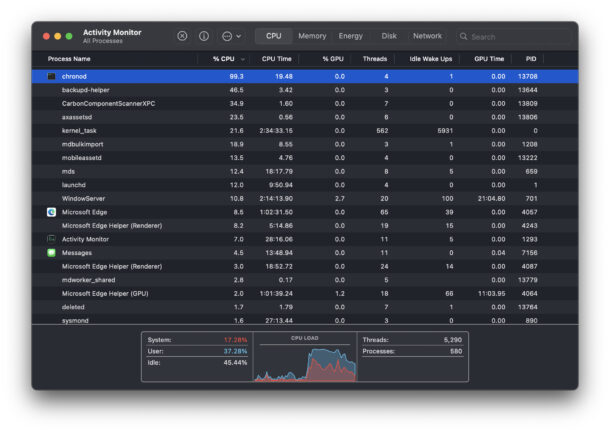Screen dimensions: 610x432
Task: Click the All Processes subtitle
Action: click(x=103, y=41)
